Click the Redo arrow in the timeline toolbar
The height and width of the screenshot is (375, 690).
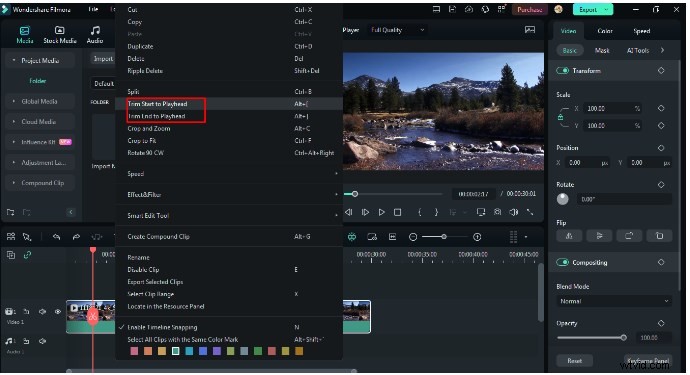click(x=76, y=237)
